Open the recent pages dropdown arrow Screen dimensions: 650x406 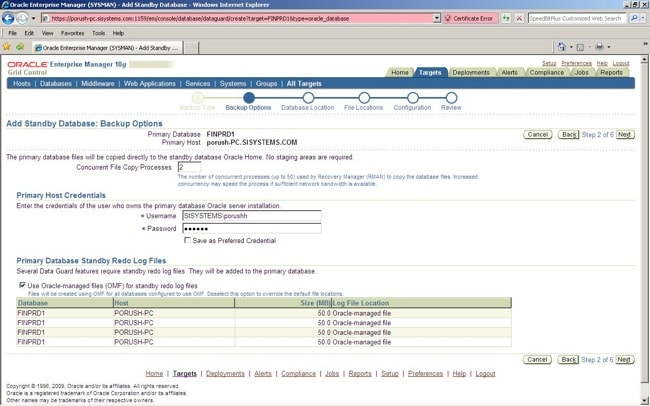(x=34, y=19)
